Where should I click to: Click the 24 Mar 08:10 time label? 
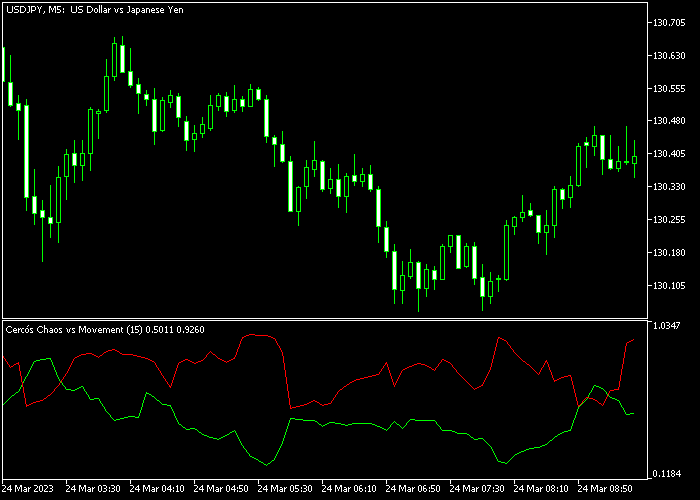pyautogui.click(x=541, y=489)
